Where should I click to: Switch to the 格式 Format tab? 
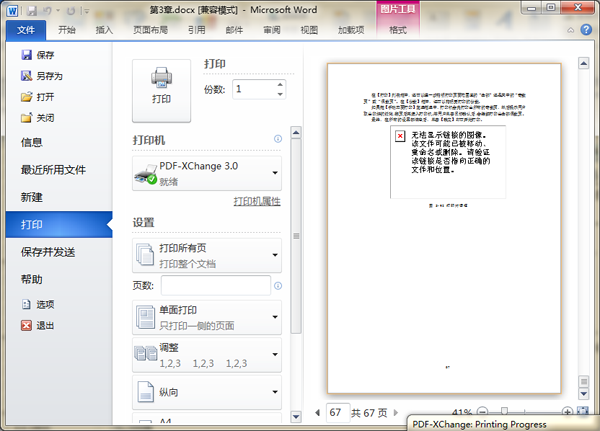point(398,30)
